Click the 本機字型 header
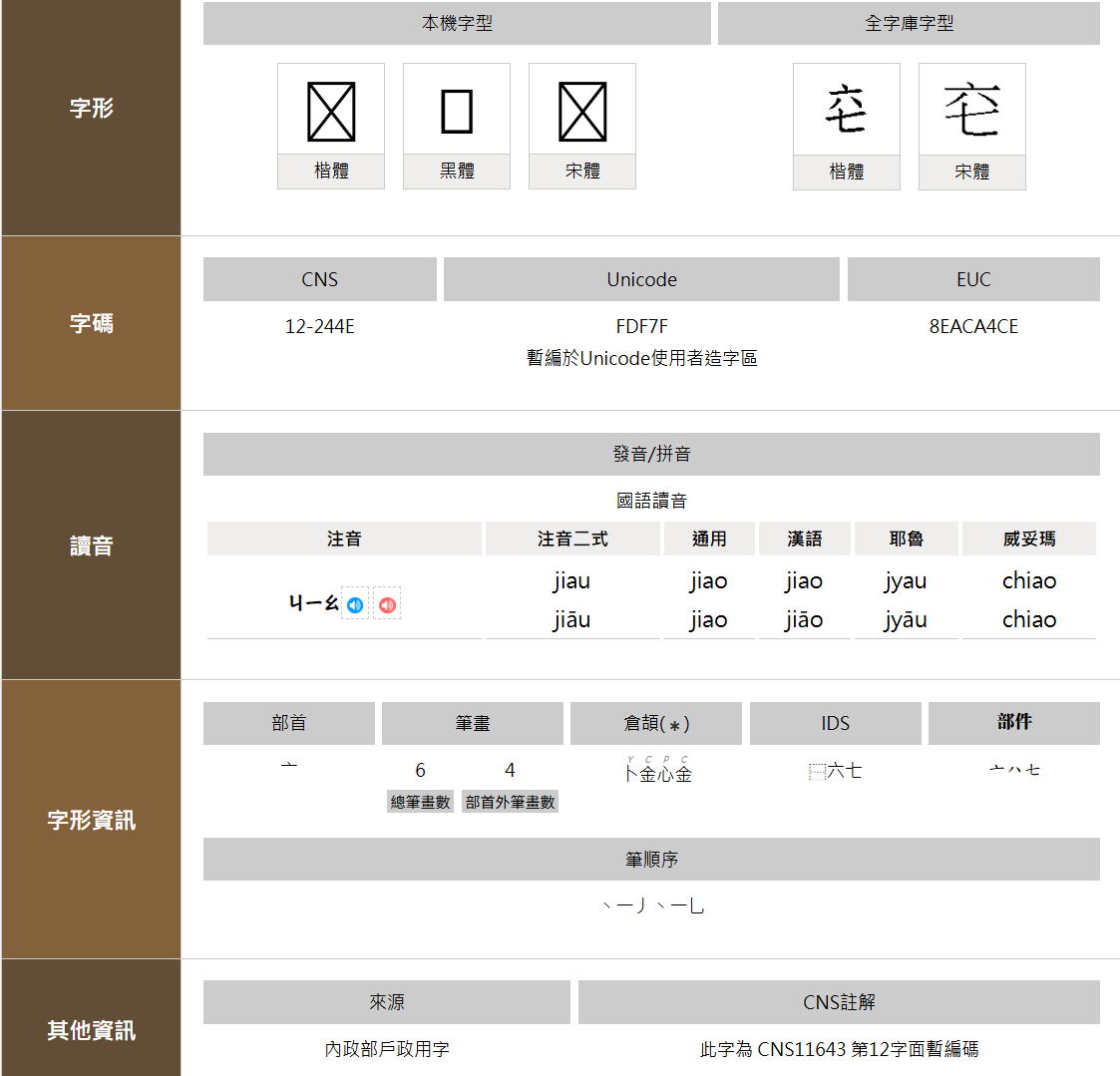Image resolution: width=1120 pixels, height=1076 pixels. [x=457, y=24]
